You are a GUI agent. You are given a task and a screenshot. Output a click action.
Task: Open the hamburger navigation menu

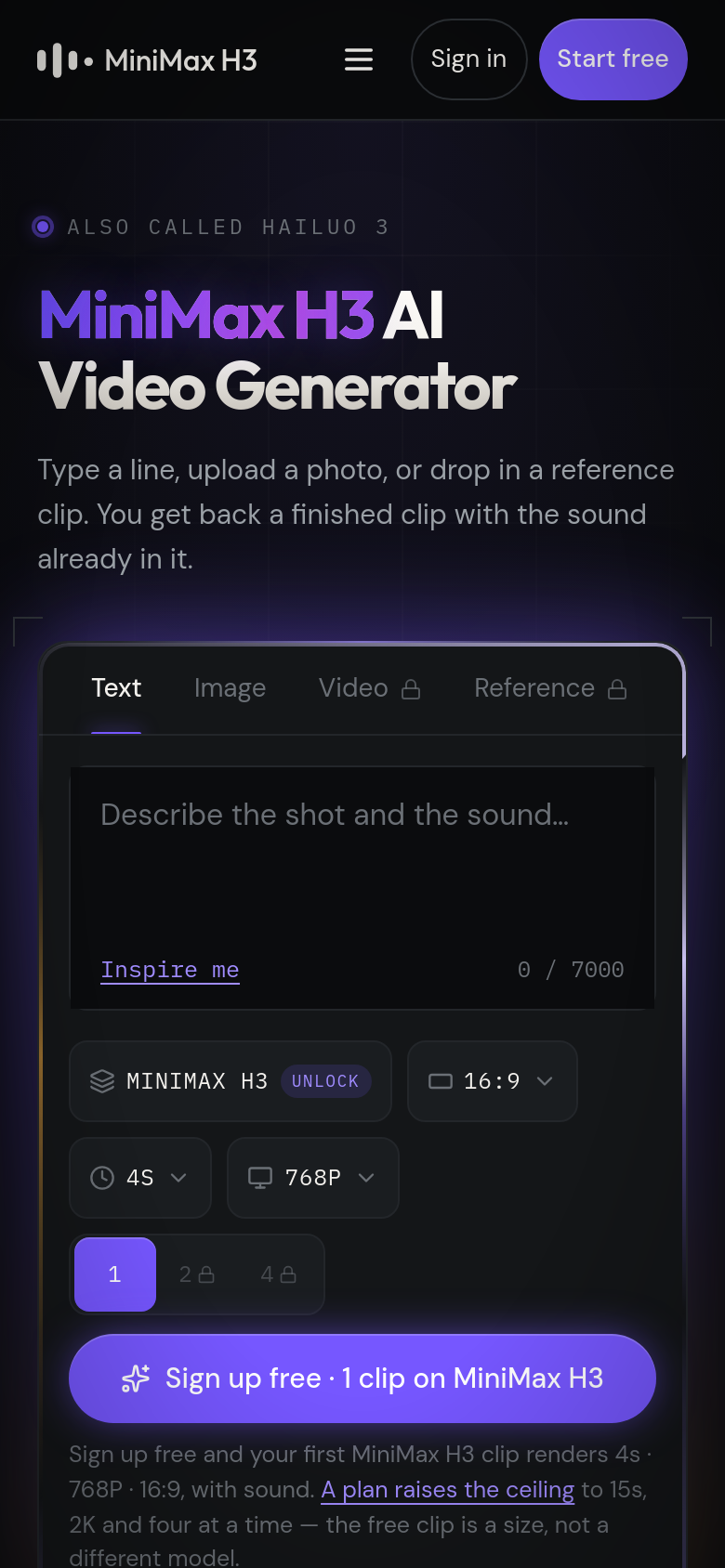coord(359,59)
